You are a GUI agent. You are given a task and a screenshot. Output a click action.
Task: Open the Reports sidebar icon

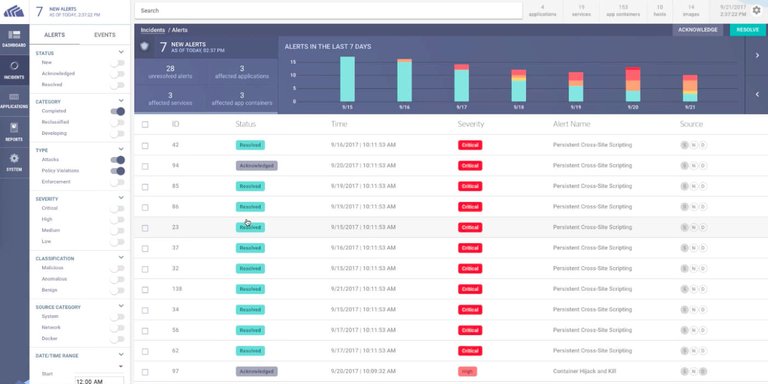click(14, 132)
